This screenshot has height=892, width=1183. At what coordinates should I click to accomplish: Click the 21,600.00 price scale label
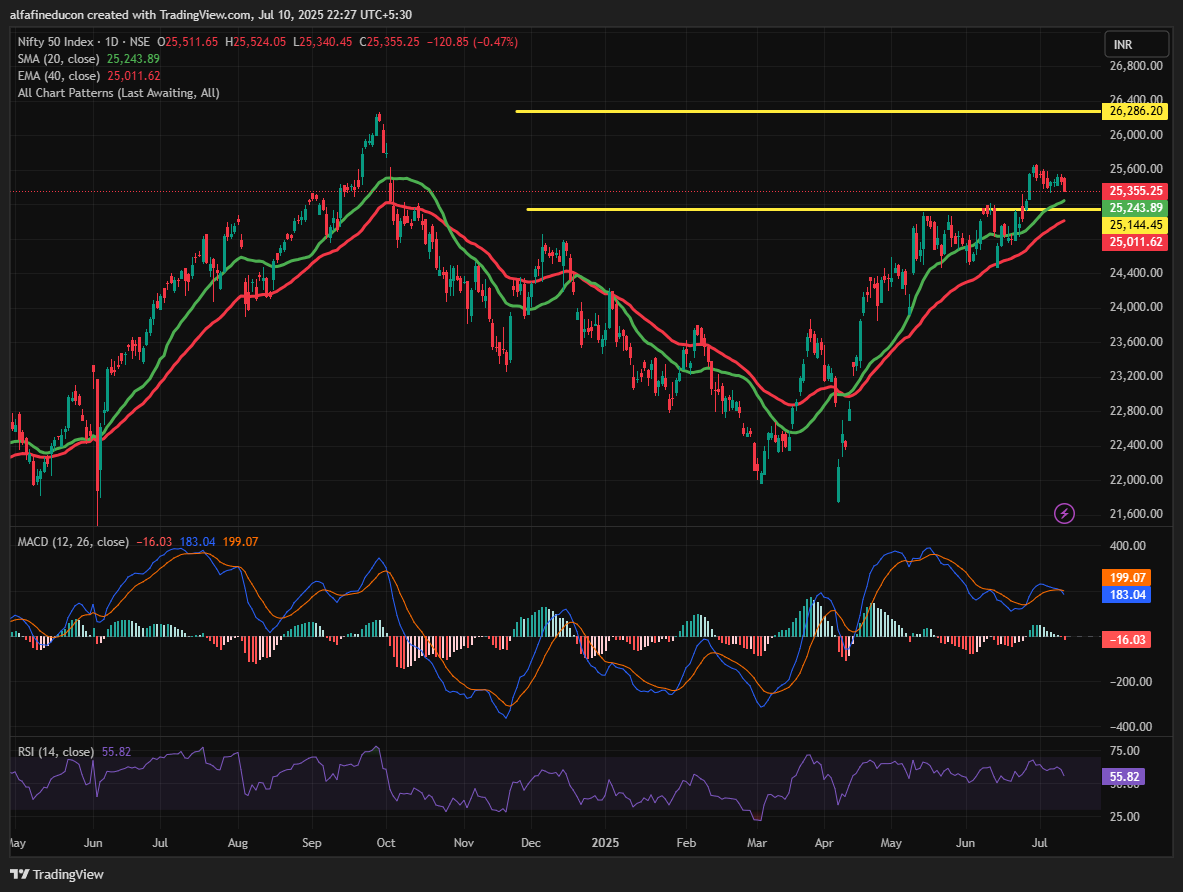point(1136,514)
